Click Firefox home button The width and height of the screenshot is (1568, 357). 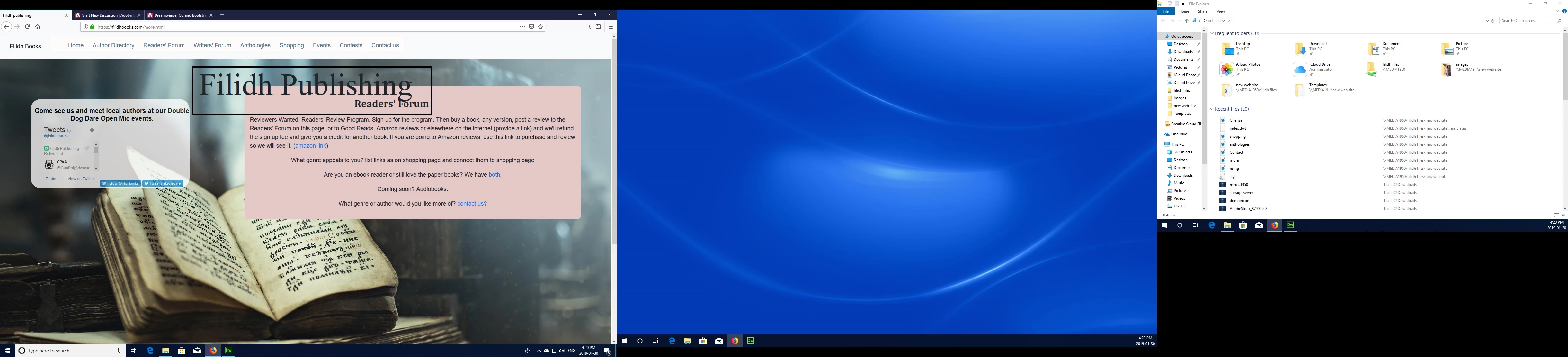(x=38, y=27)
